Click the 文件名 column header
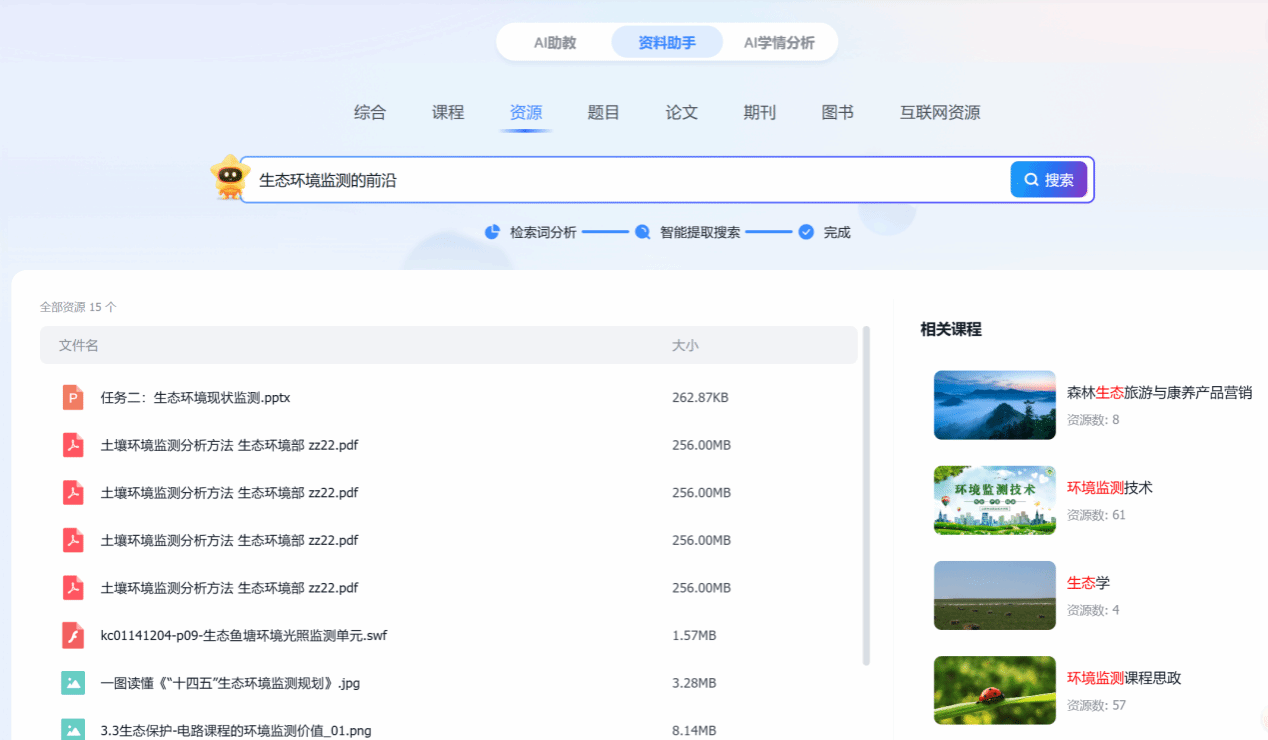 click(79, 346)
